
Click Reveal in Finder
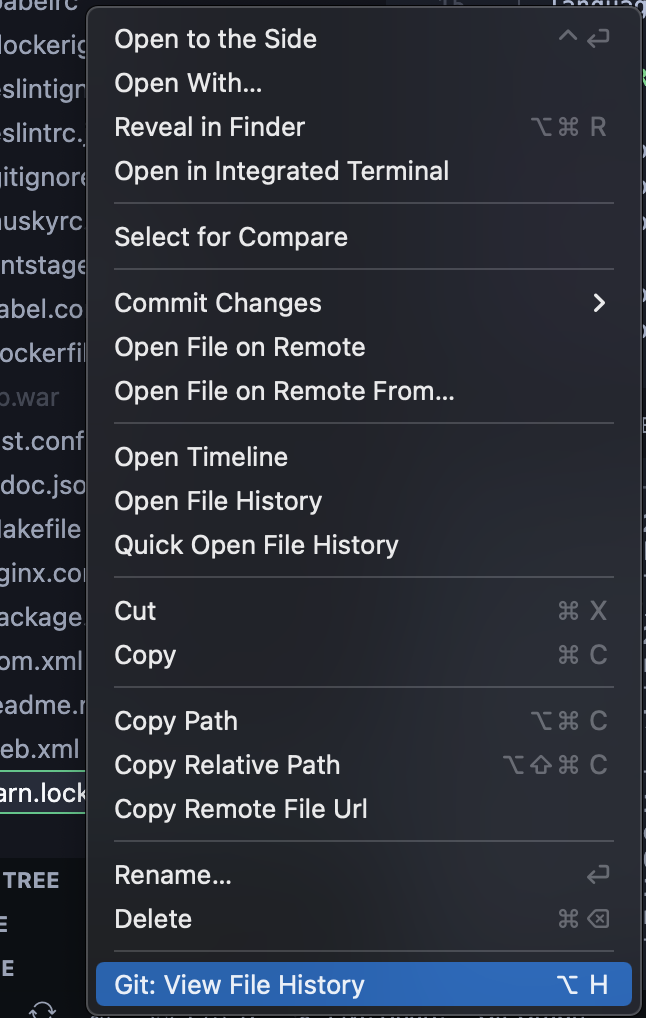click(209, 127)
